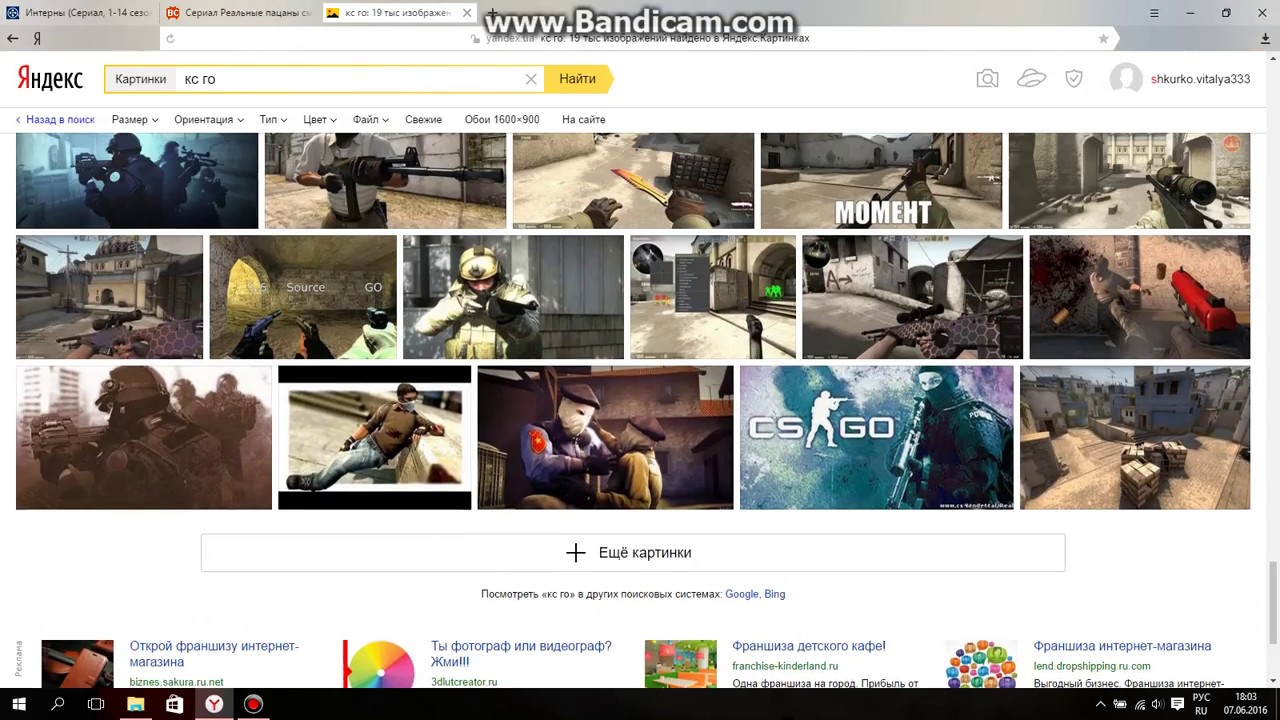Click the battery power tray icon
The height and width of the screenshot is (720, 1280).
(1121, 704)
